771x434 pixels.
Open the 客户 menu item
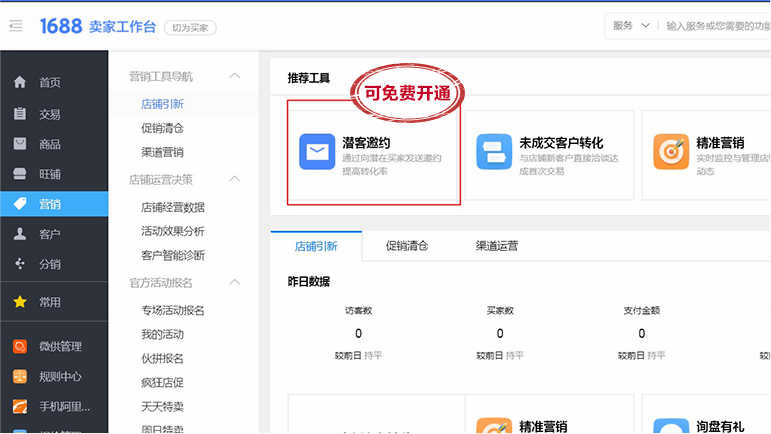(x=54, y=234)
